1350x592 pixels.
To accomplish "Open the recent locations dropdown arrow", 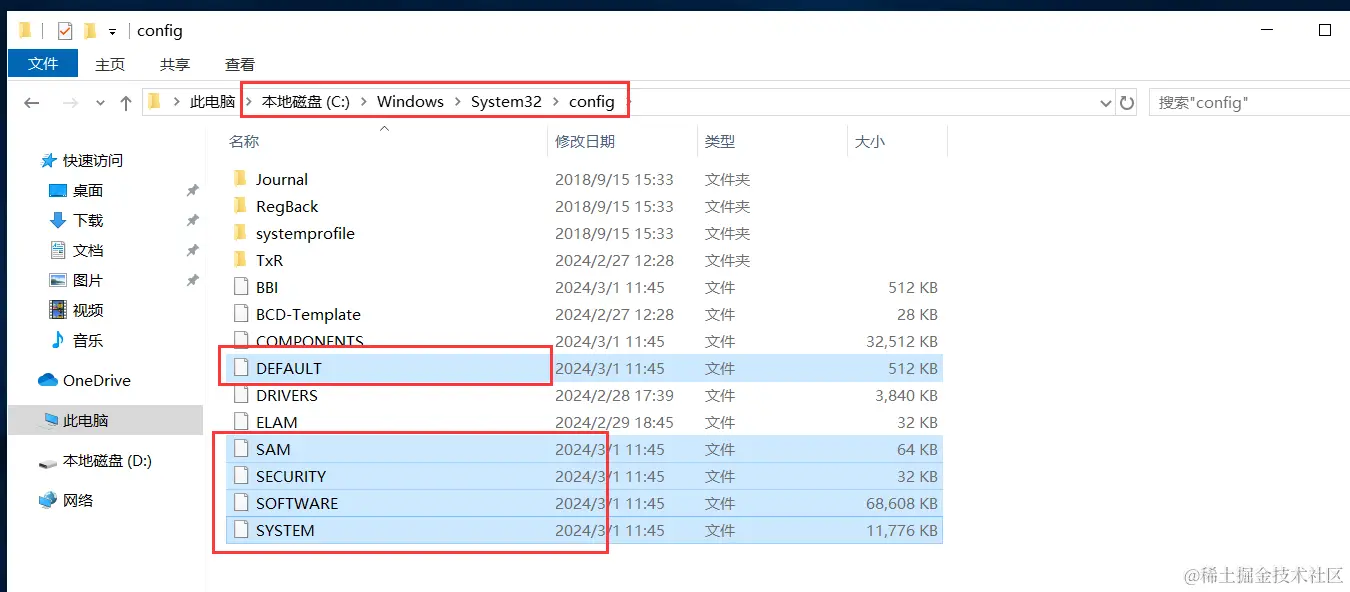I will pyautogui.click(x=100, y=103).
